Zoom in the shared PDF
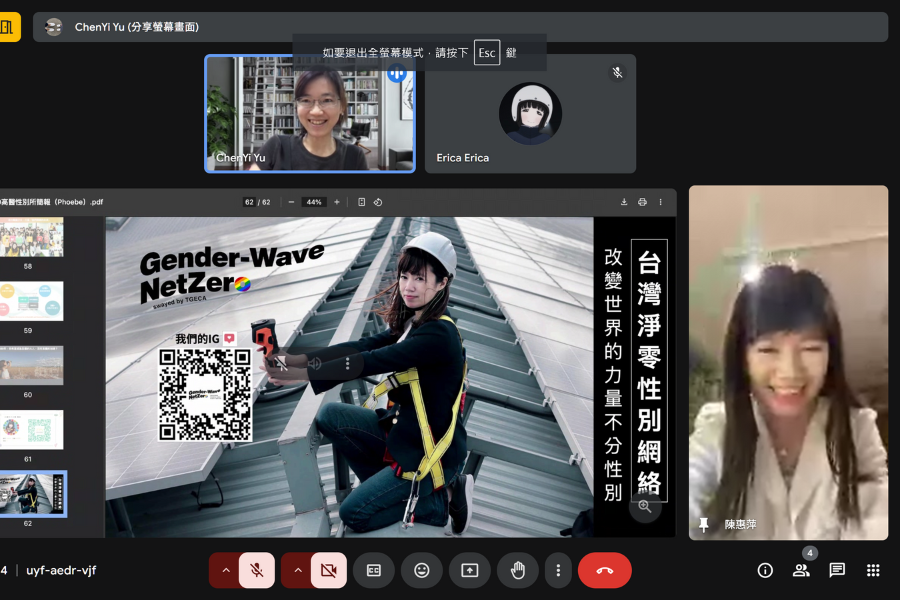This screenshot has width=900, height=600. coord(337,202)
